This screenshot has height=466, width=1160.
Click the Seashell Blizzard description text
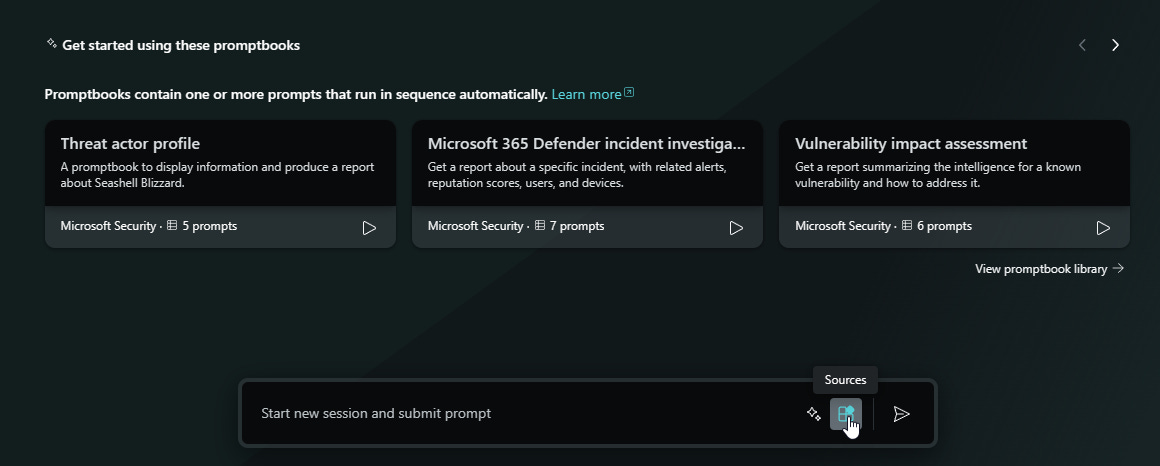tap(218, 175)
